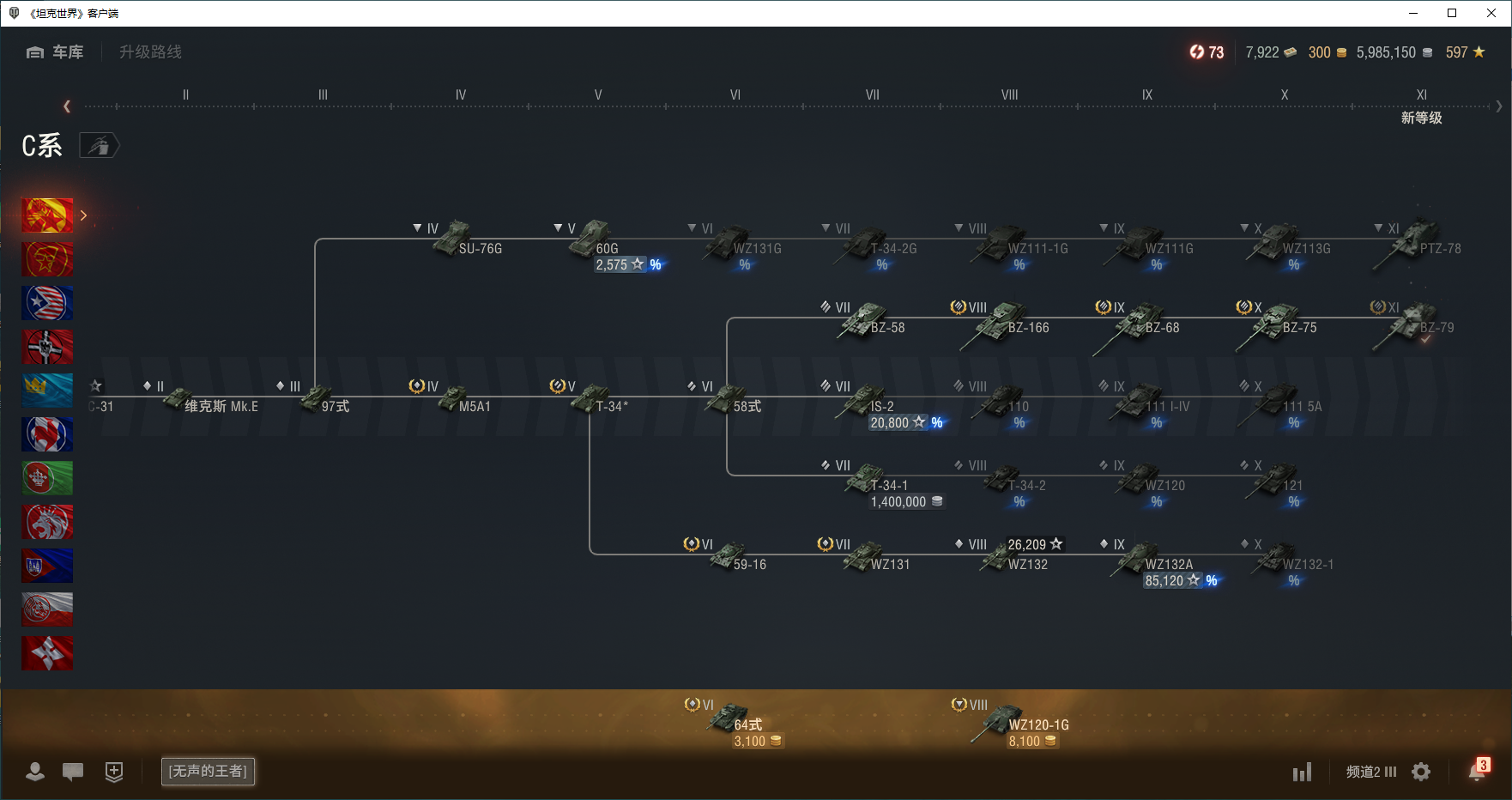Toggle the premium tank filter beside C系

coord(100,146)
